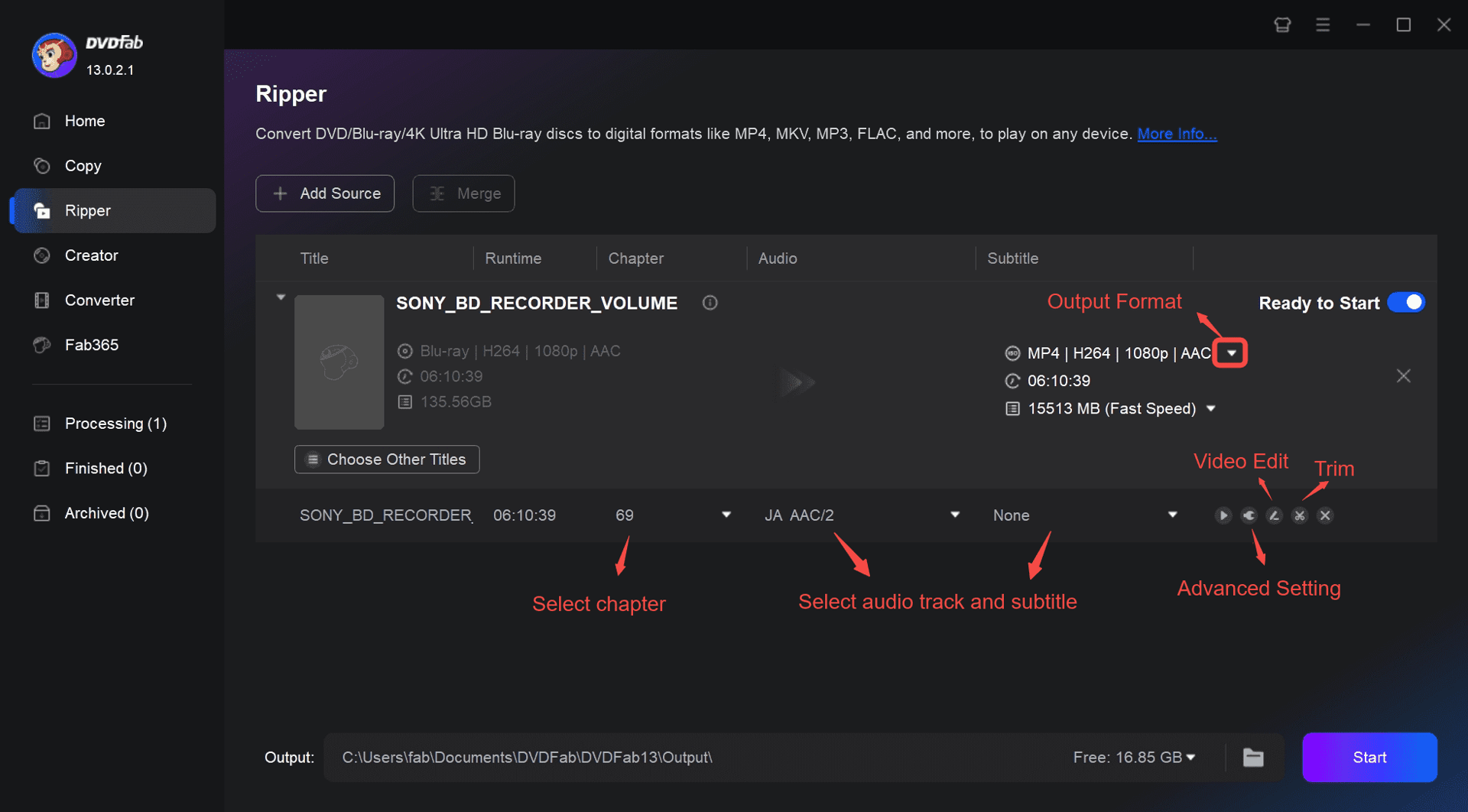
Task: Open the subtitle None dropdown
Action: (1172, 515)
